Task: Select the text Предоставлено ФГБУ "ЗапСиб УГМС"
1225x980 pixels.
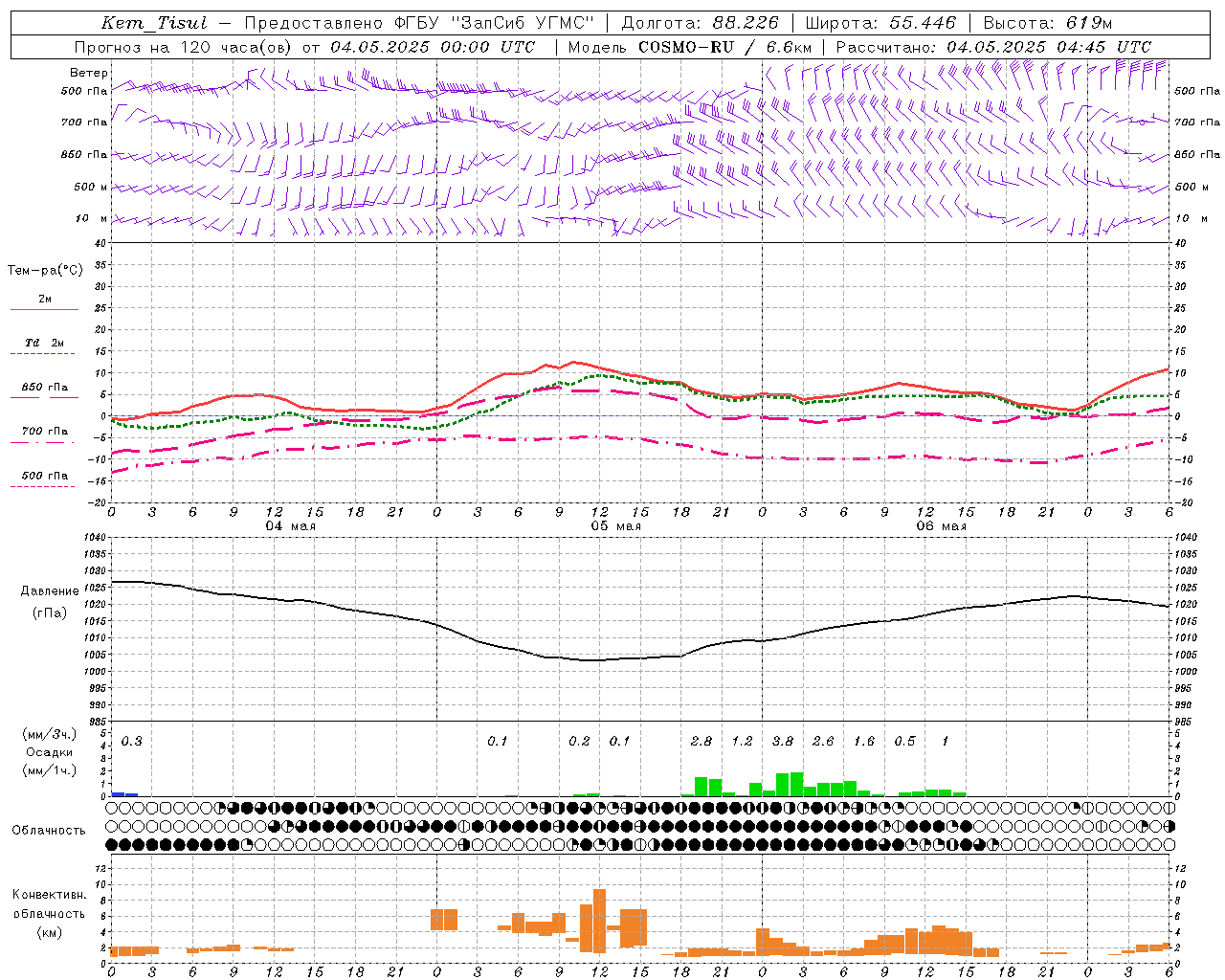Action: 419,23
